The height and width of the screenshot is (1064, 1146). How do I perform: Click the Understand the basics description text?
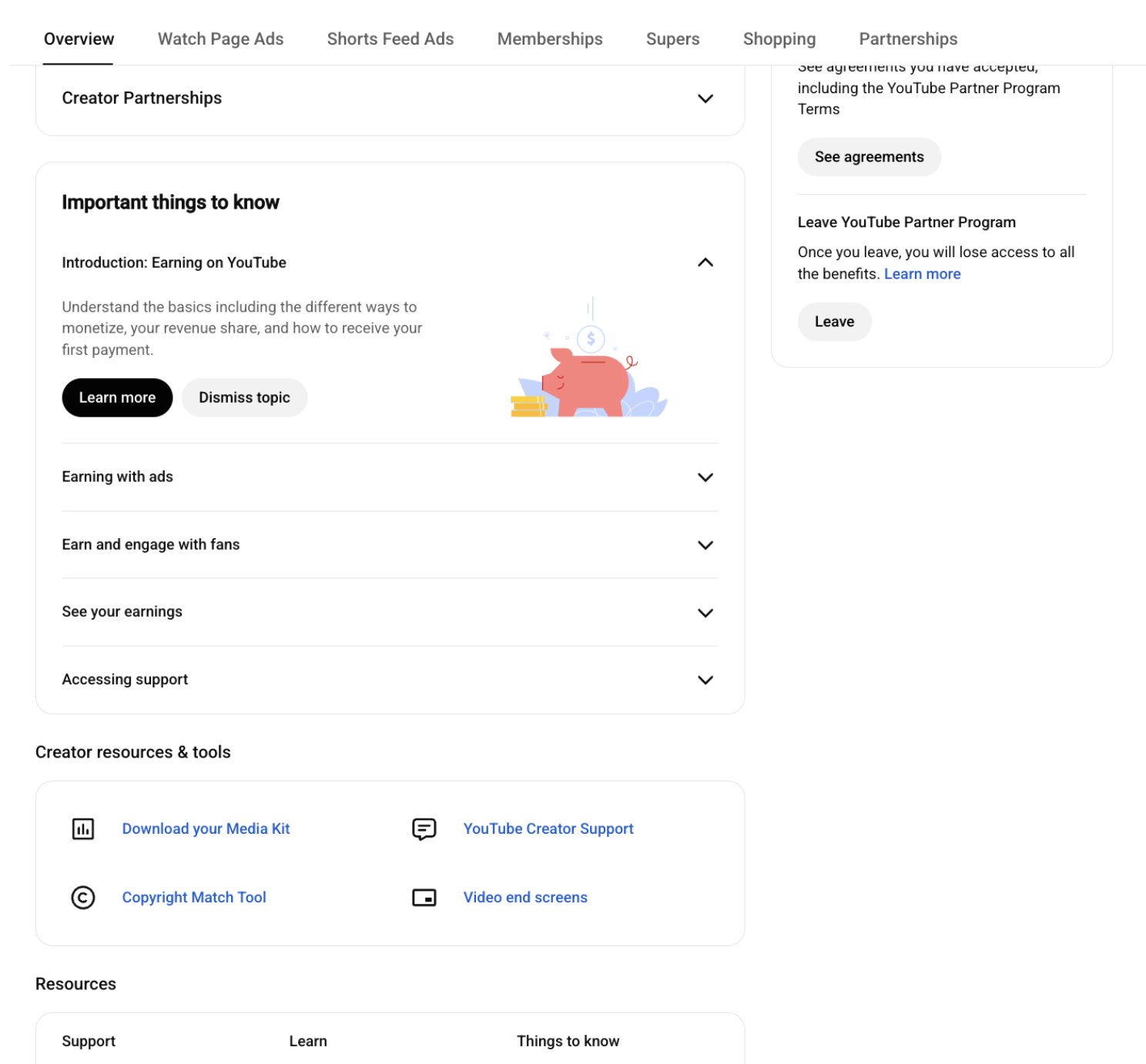242,328
